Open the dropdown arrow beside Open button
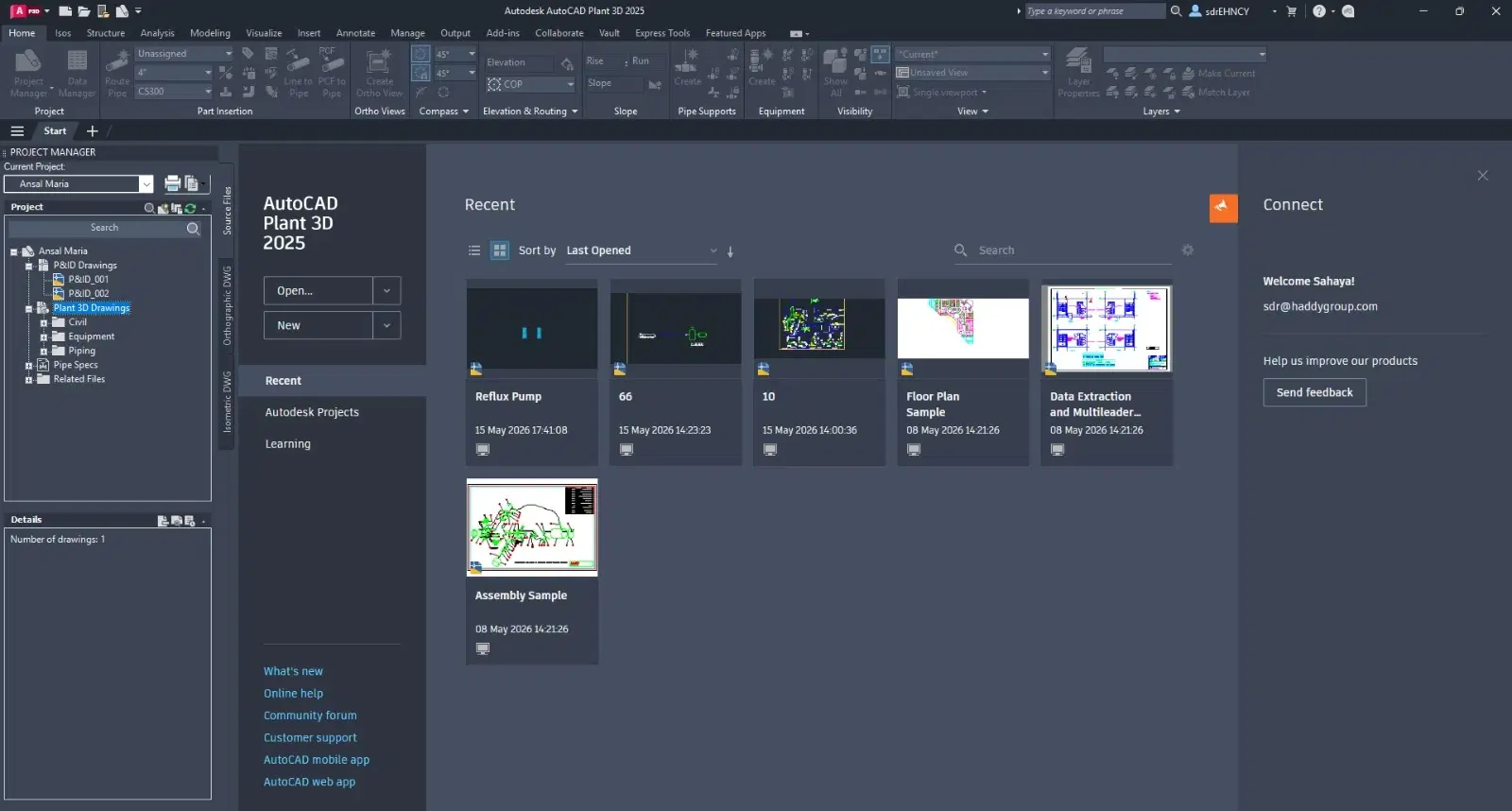Screen dimensions: 1512x811 (x=387, y=291)
